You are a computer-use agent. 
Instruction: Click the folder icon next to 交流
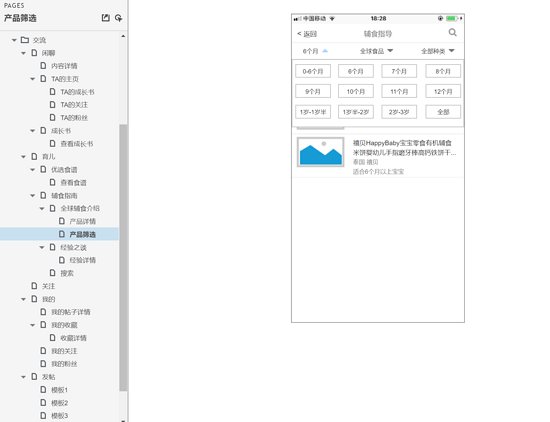click(x=25, y=40)
